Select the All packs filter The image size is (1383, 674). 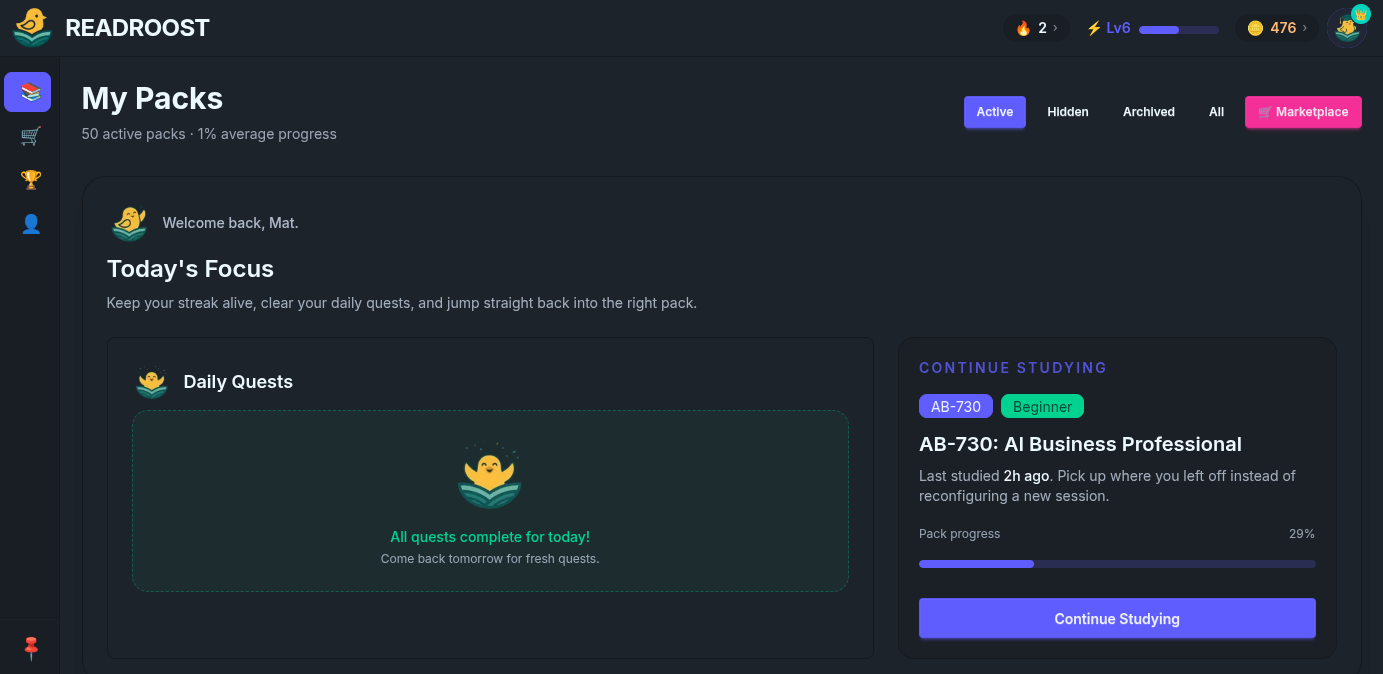(1216, 112)
